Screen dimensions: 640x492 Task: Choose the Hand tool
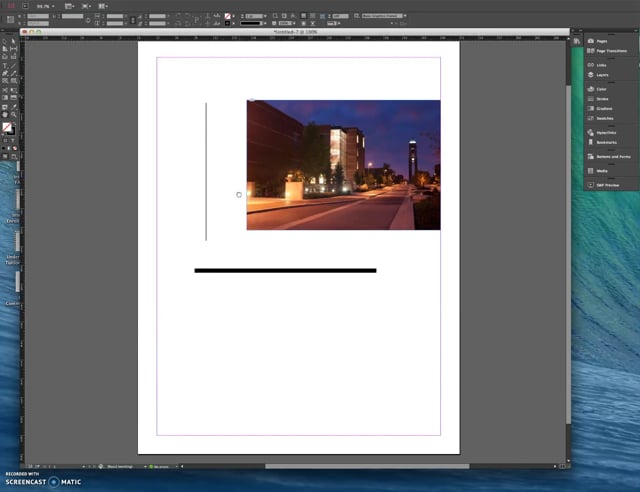click(x=5, y=114)
